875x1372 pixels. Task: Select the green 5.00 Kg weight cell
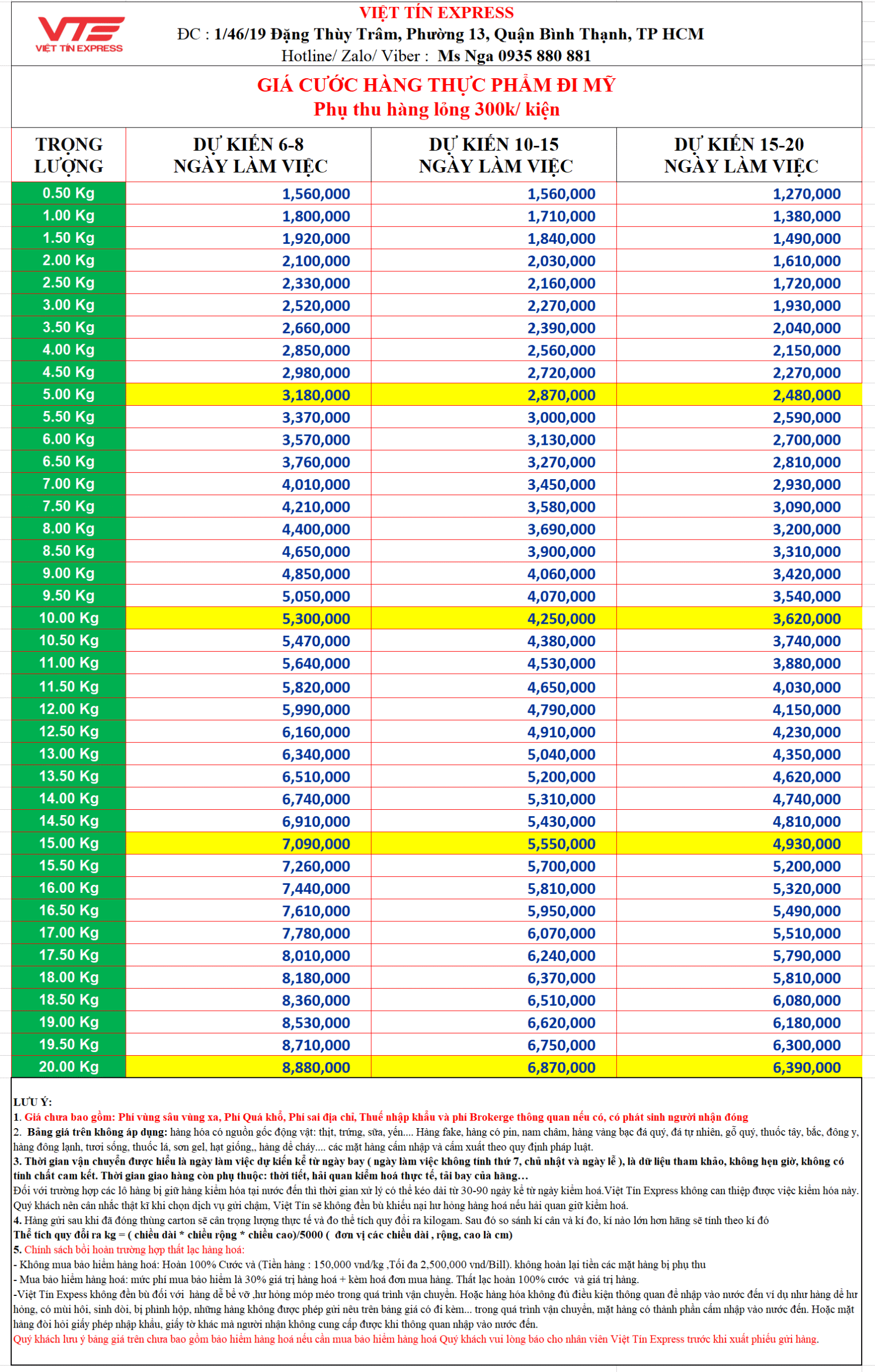click(69, 395)
